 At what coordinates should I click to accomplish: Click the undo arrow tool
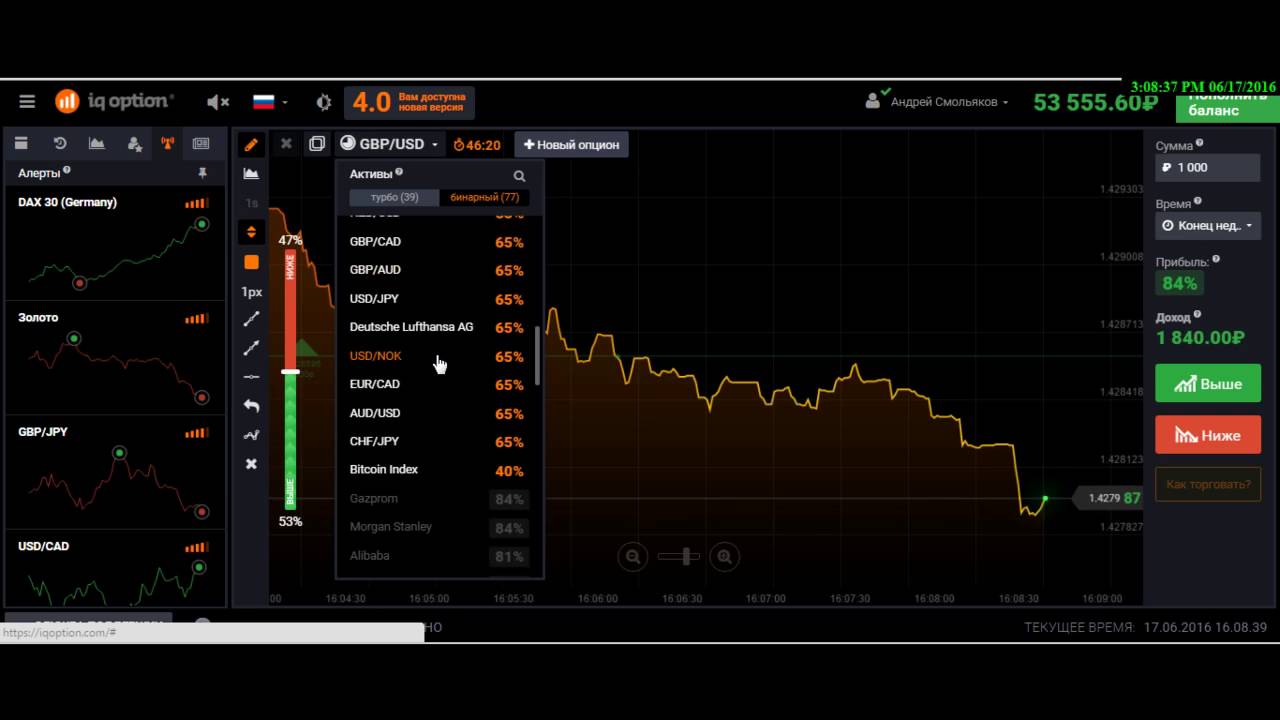pyautogui.click(x=251, y=406)
